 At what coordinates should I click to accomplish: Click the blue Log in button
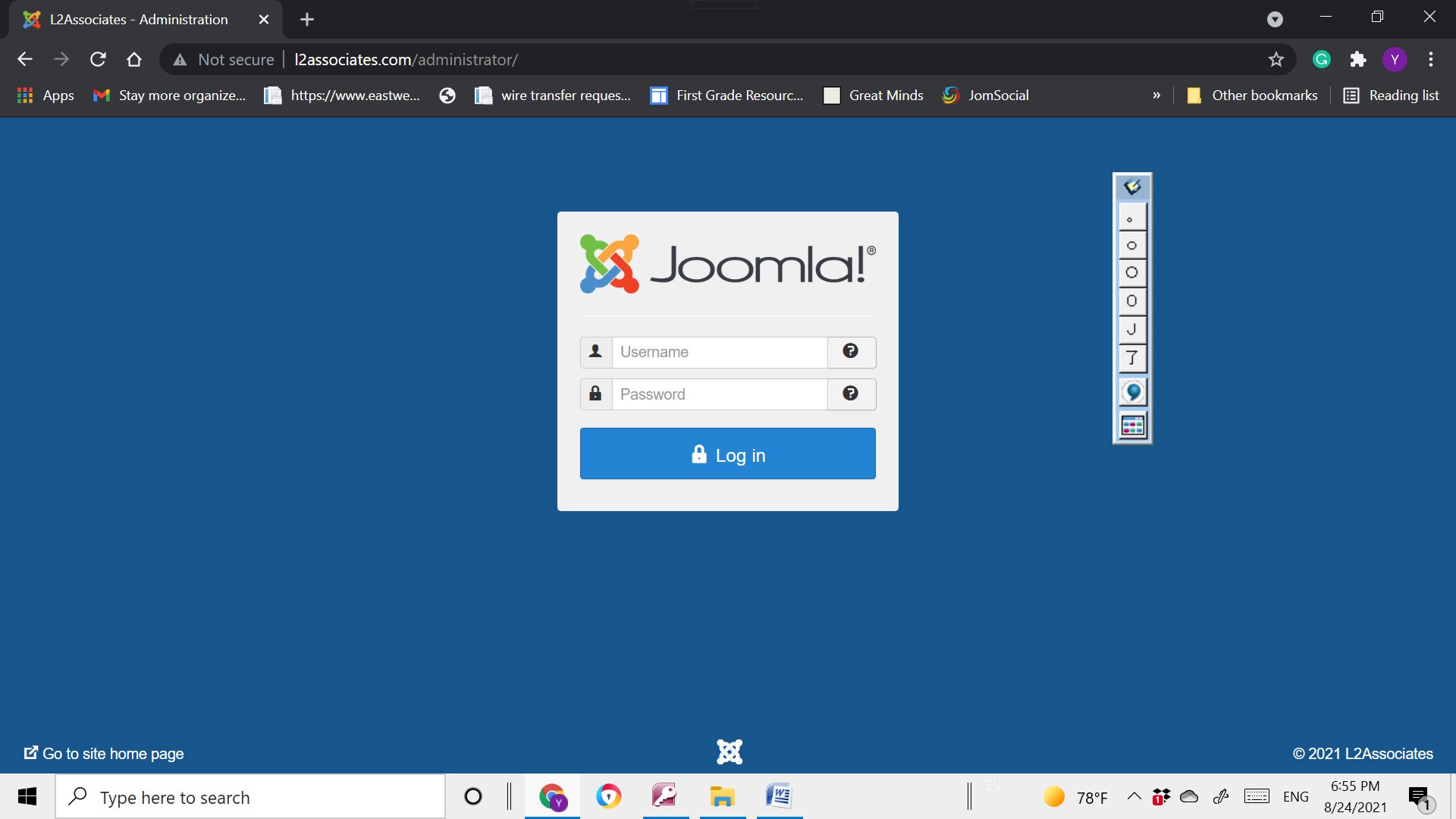tap(727, 453)
